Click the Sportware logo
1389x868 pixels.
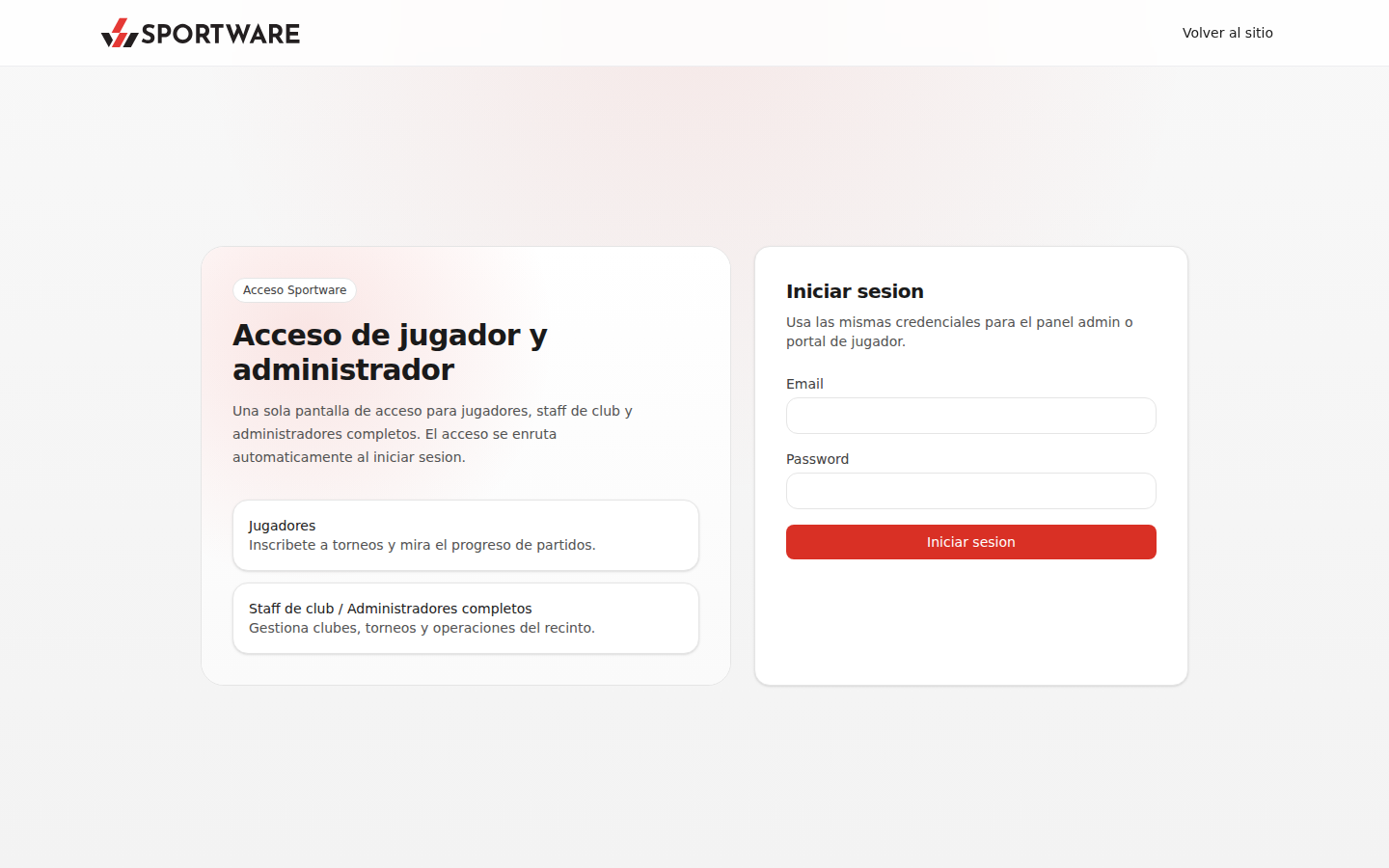pos(201,33)
